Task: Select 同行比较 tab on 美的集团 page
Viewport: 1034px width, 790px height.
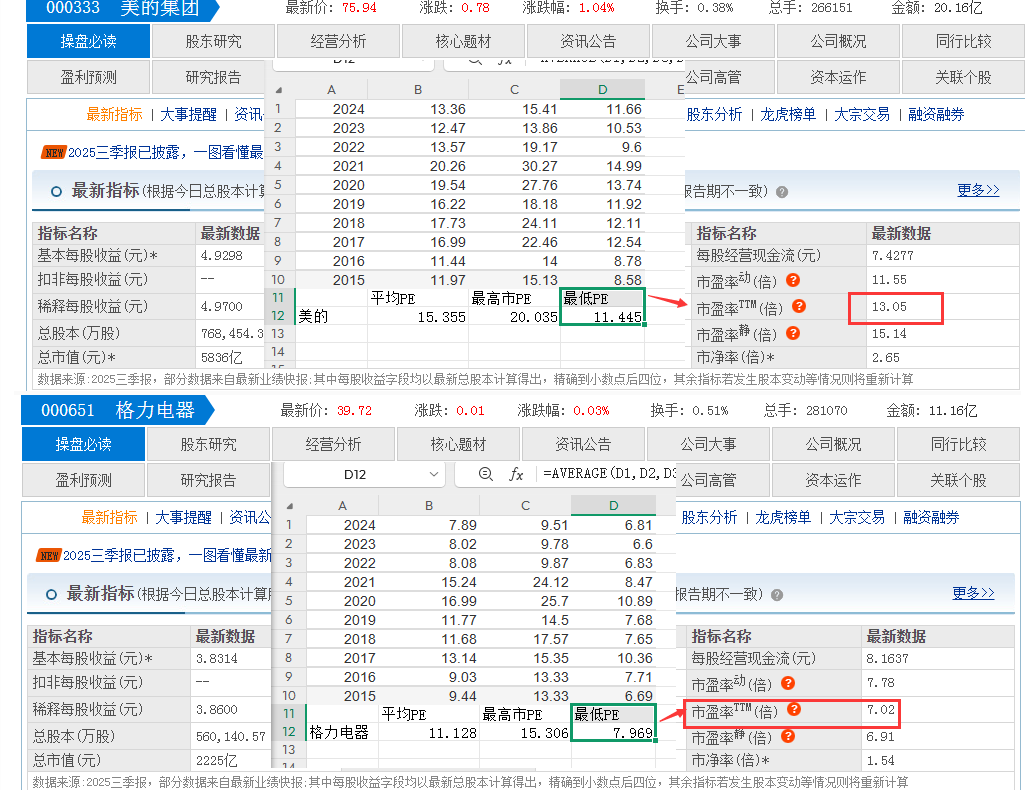Action: pos(963,42)
